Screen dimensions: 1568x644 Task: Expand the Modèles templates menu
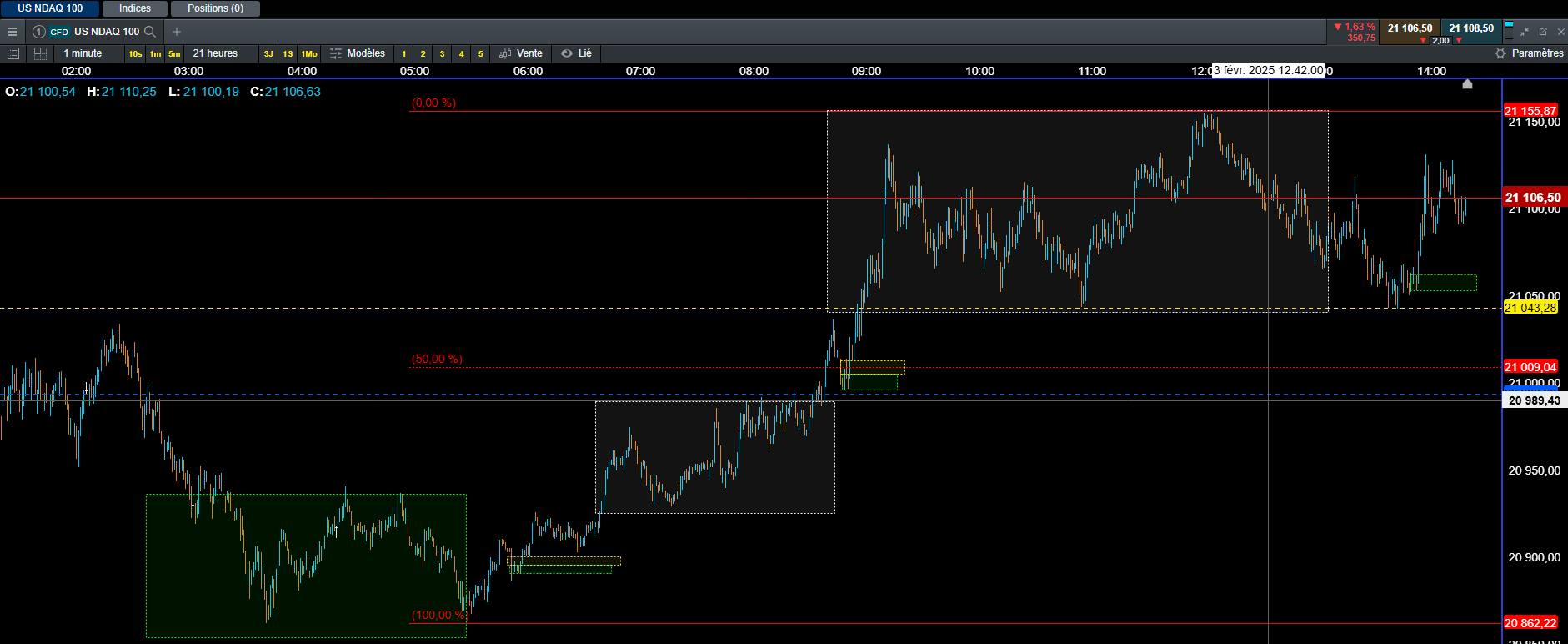coord(358,53)
